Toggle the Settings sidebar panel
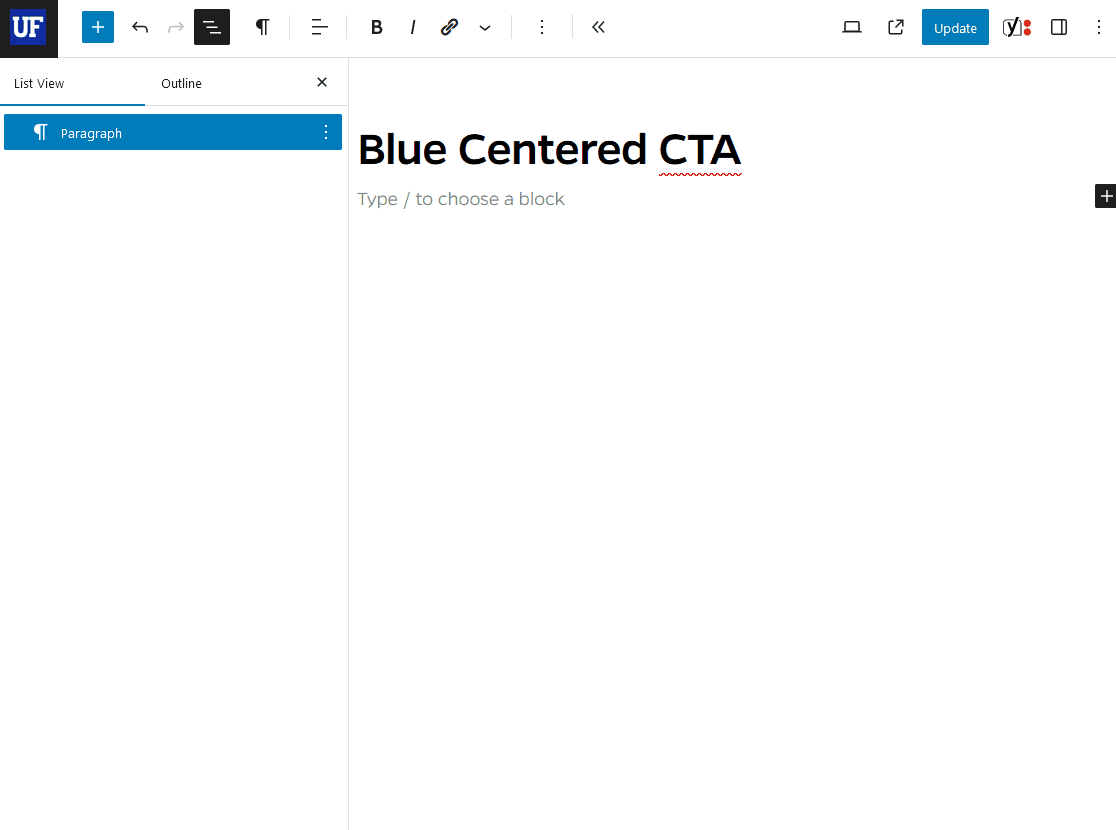 point(1059,27)
